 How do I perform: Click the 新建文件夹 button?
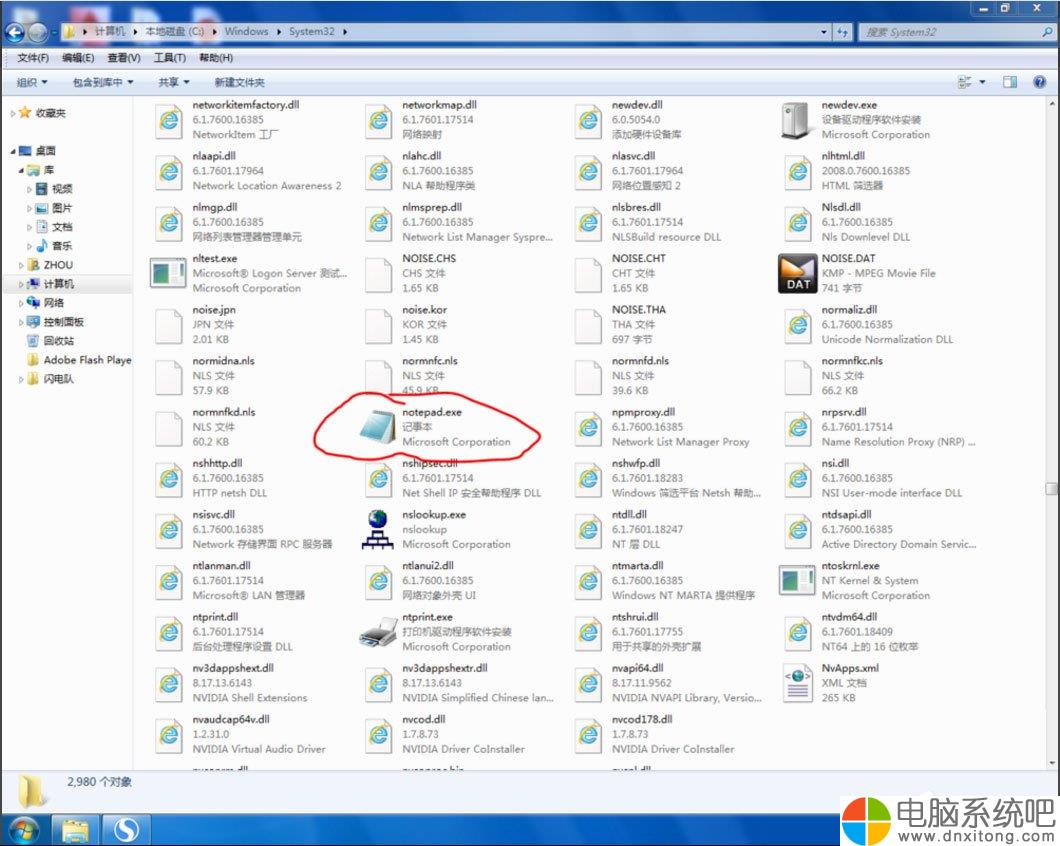tap(239, 83)
